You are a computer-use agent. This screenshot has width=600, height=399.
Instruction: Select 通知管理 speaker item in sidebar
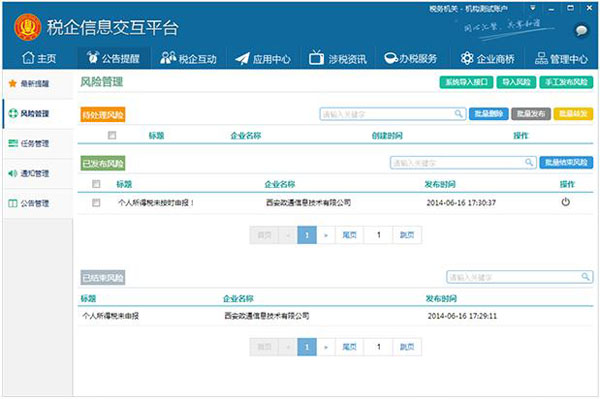(37, 173)
